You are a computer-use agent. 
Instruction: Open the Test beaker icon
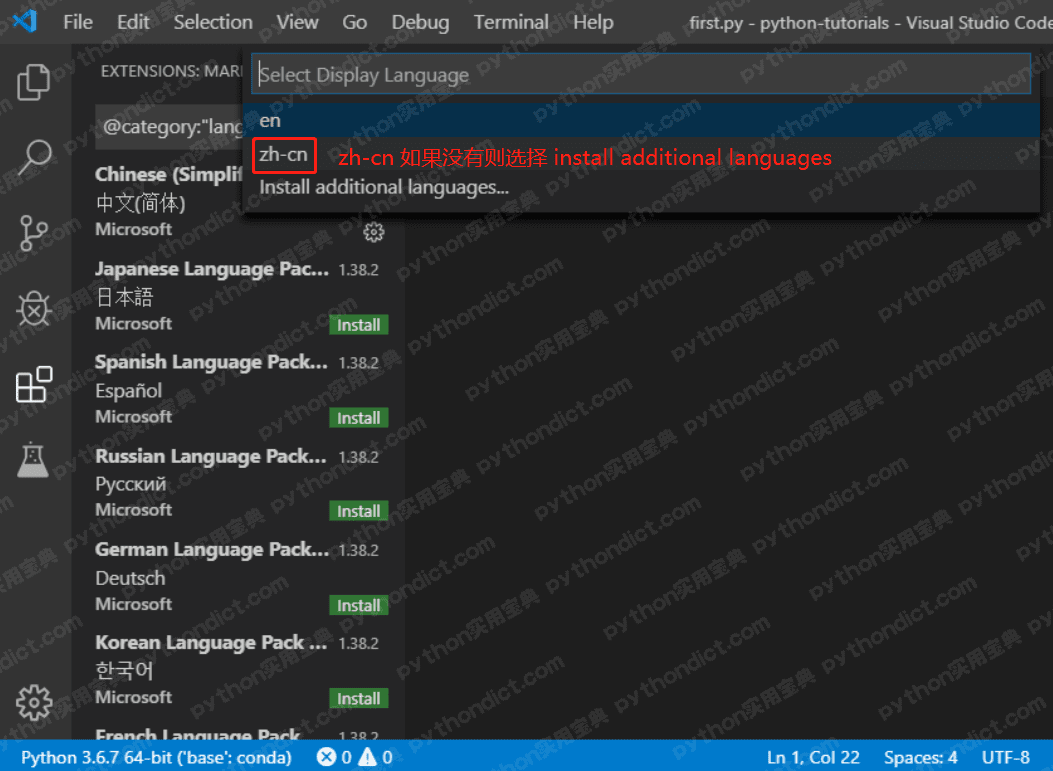[34, 460]
